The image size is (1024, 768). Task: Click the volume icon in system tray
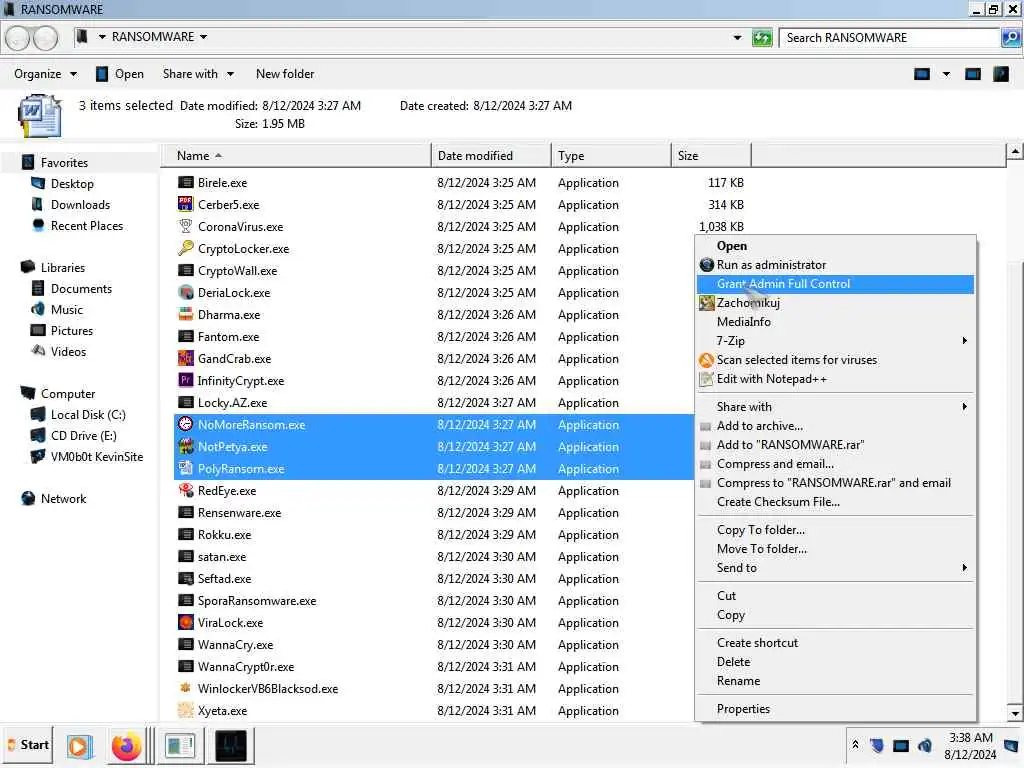point(925,745)
